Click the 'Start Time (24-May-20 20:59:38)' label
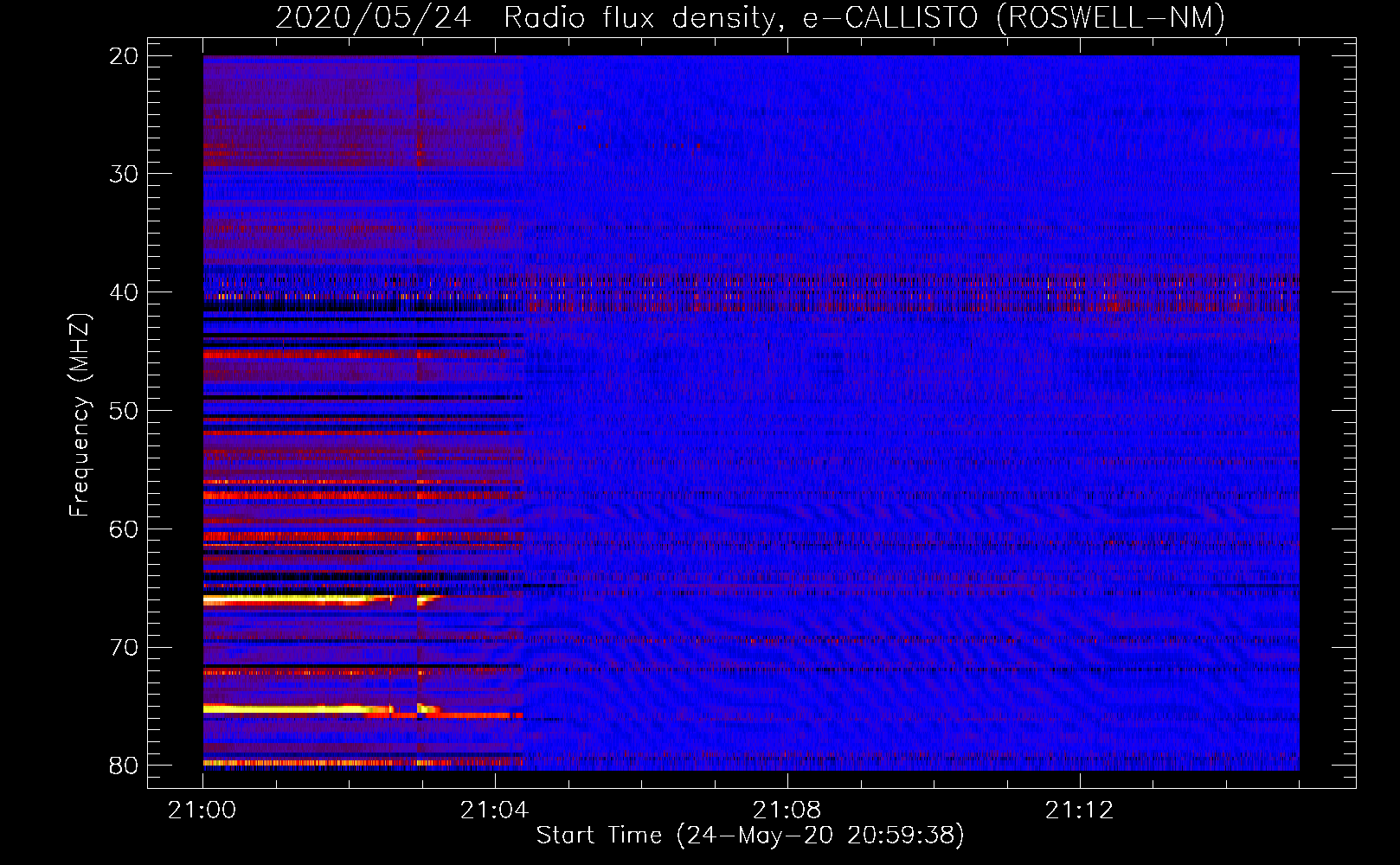Screen dimensions: 1400x865 pos(750,836)
